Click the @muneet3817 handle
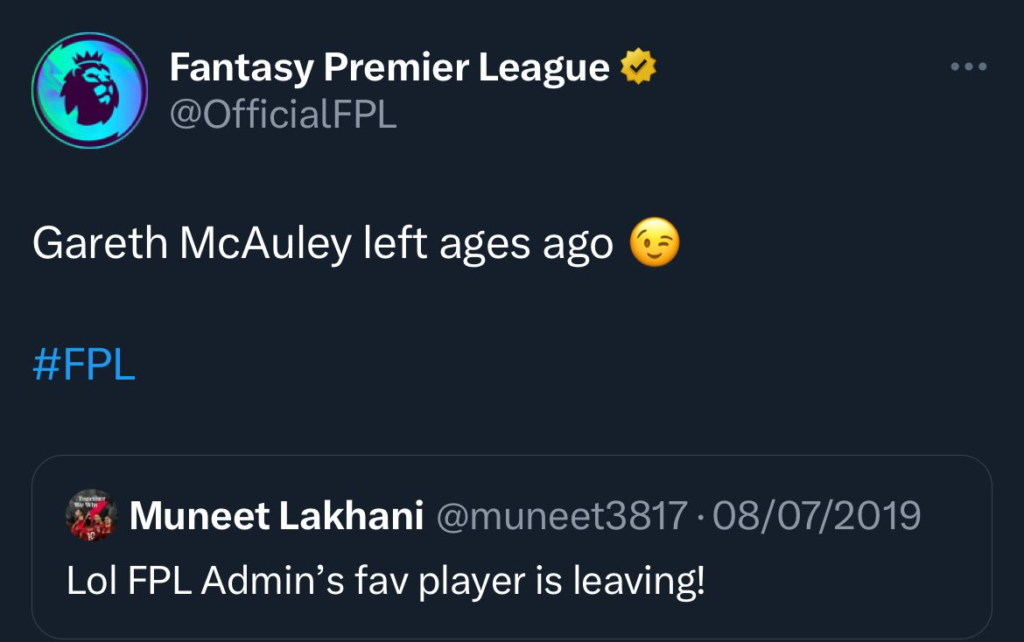Viewport: 1024px width, 642px height. coord(558,516)
